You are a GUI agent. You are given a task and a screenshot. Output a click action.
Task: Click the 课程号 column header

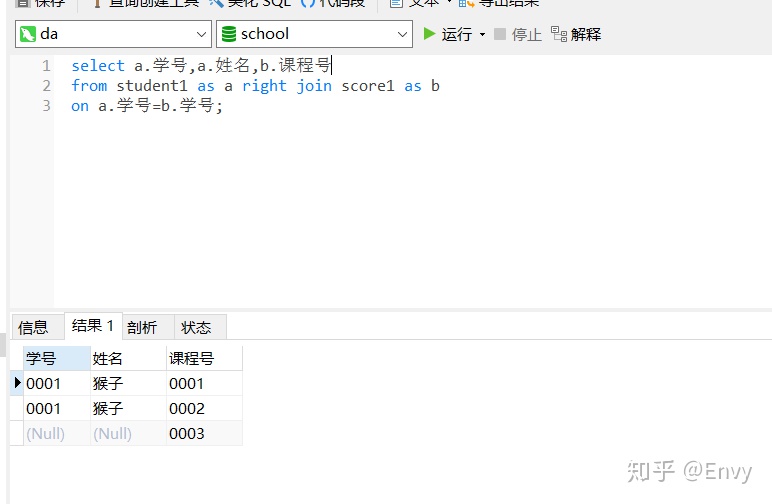pos(204,358)
